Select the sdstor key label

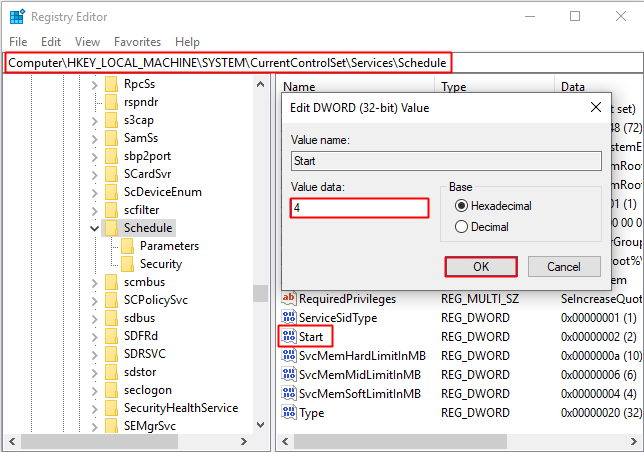click(140, 372)
